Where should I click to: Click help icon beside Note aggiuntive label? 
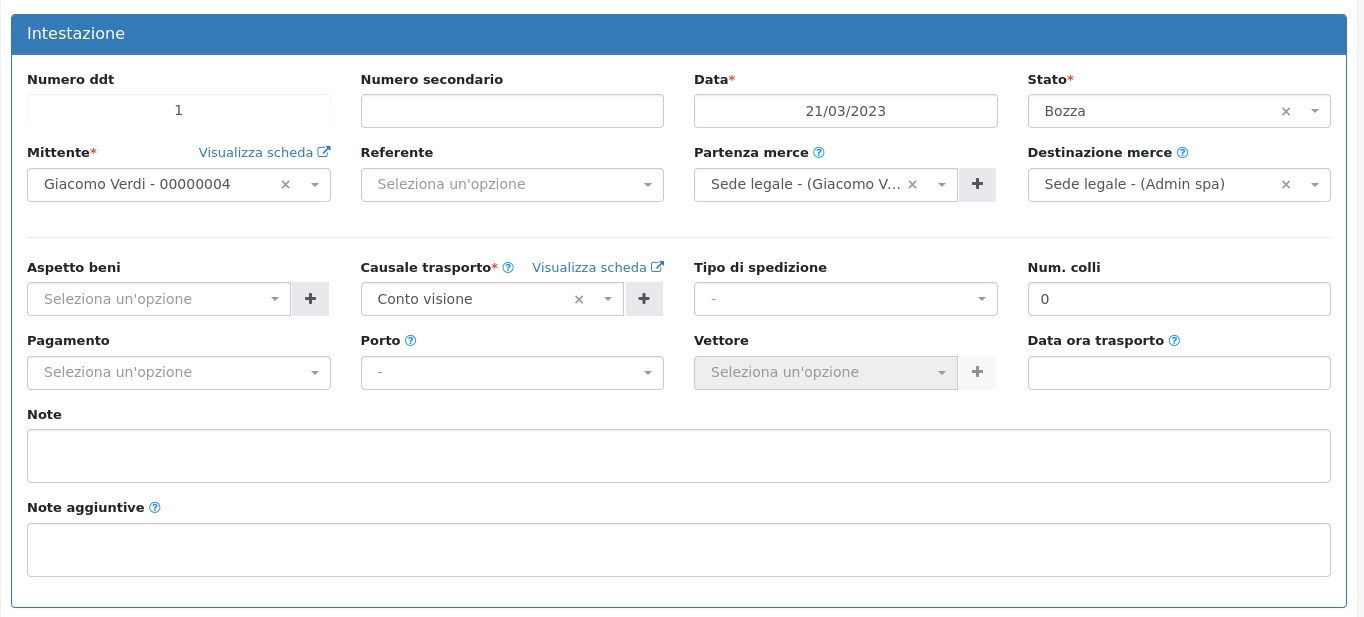coord(155,508)
